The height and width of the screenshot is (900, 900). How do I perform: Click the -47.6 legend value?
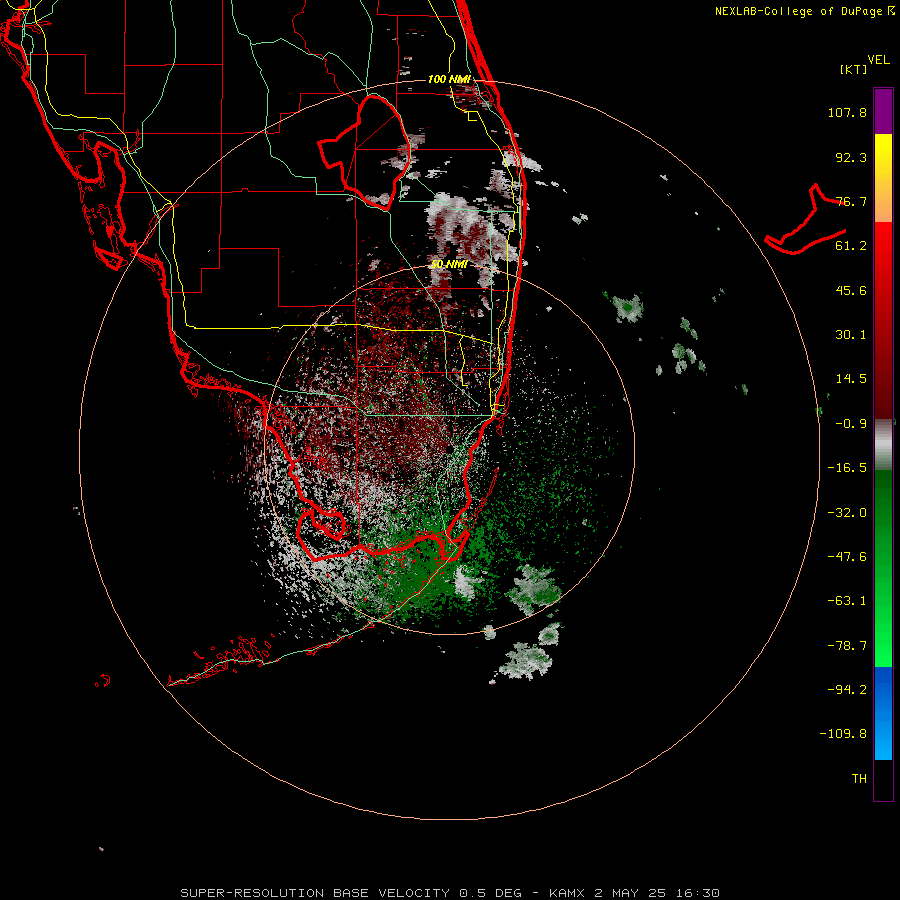point(847,557)
